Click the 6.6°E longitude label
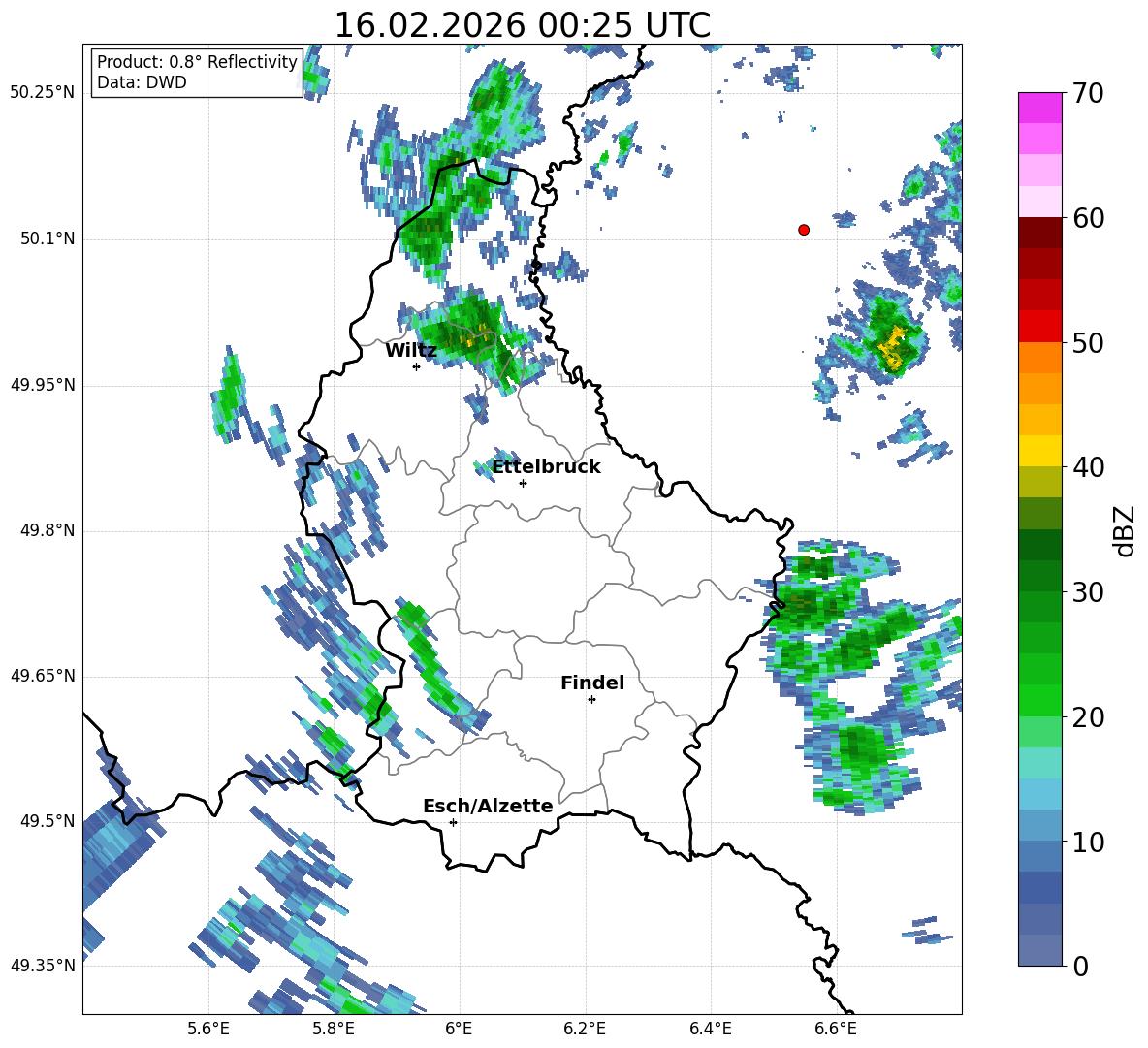This screenshot has width=1148, height=1048. pyautogui.click(x=836, y=1029)
